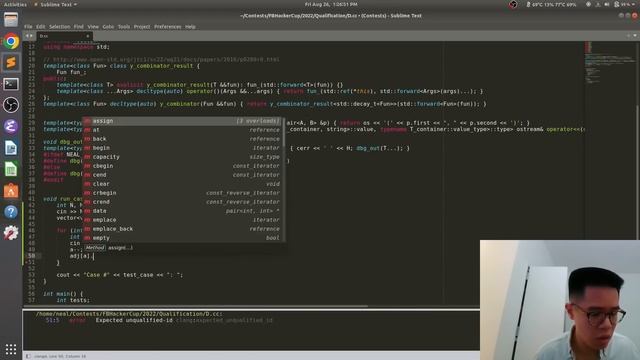Open the Terminal from the dock
The width and height of the screenshot is (640, 360).
(x=11, y=84)
